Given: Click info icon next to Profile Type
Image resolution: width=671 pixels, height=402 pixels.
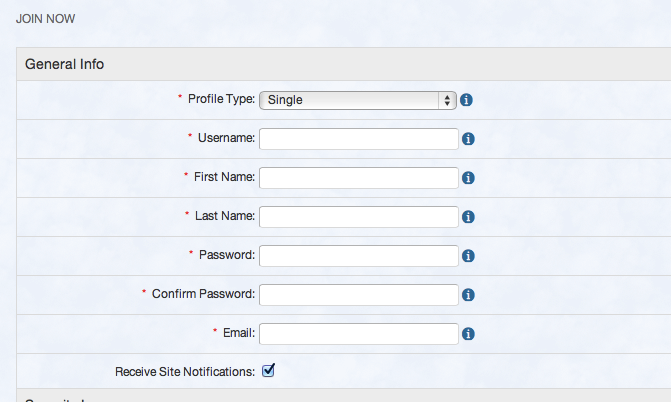Looking at the screenshot, I should coord(467,100).
